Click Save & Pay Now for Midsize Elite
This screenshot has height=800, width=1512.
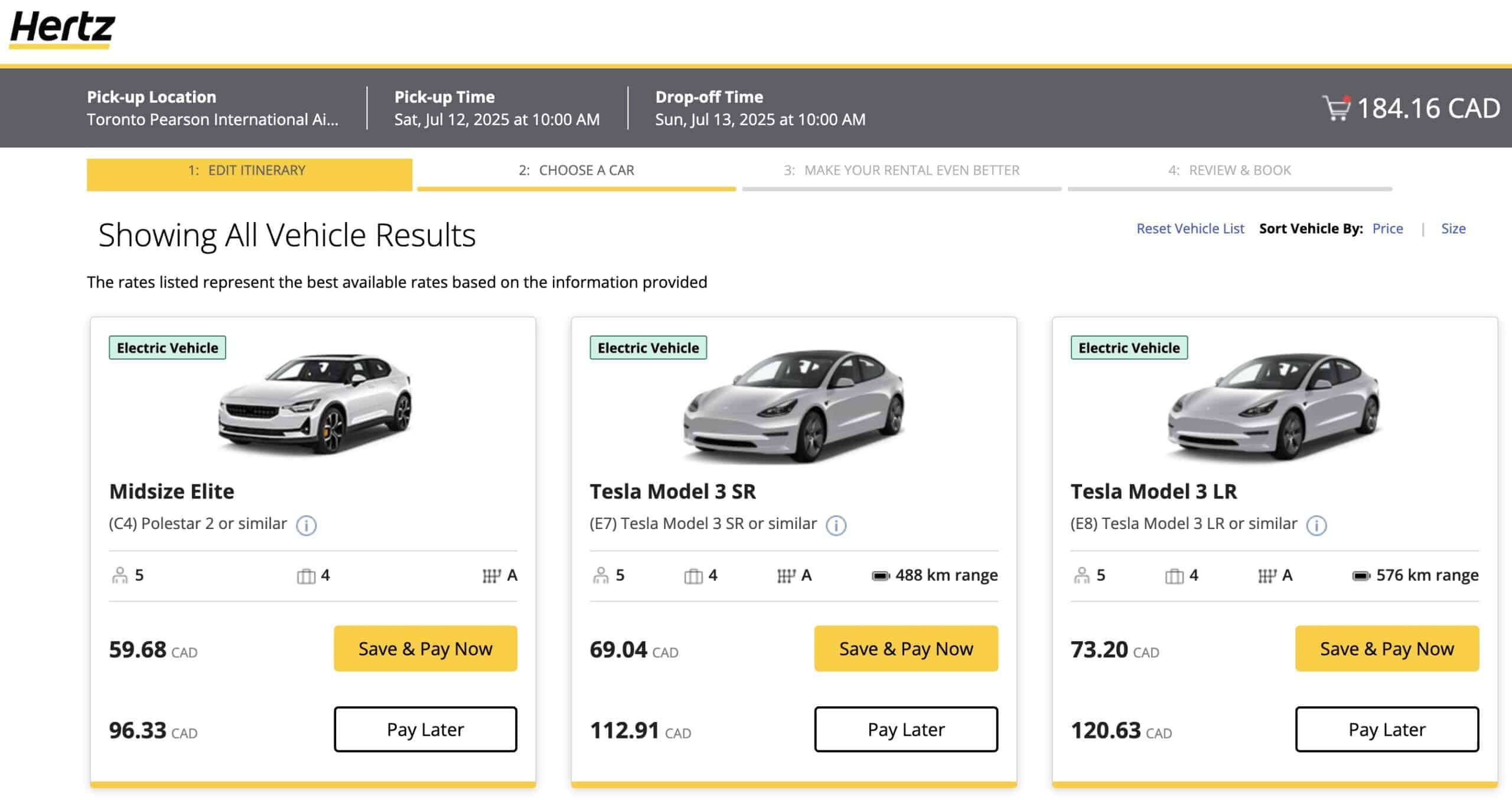click(x=425, y=648)
